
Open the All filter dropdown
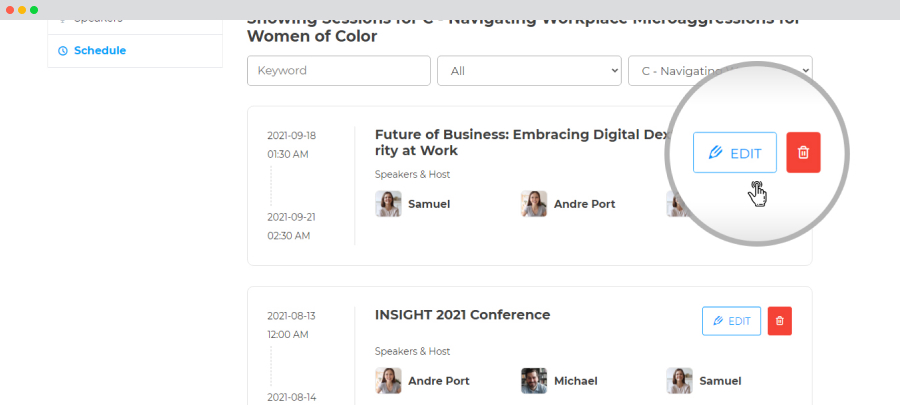click(x=529, y=71)
